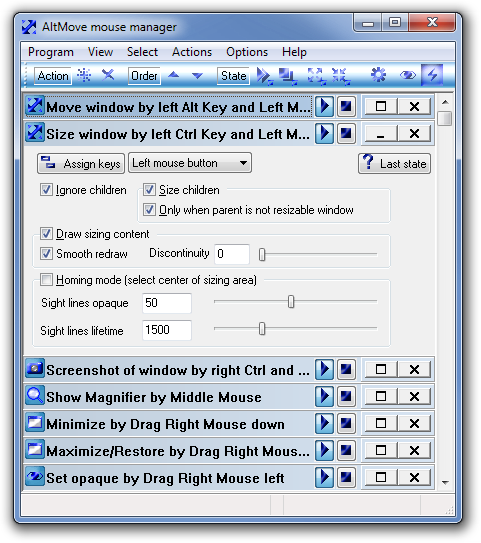Move action down with blue down arrow

tap(197, 75)
